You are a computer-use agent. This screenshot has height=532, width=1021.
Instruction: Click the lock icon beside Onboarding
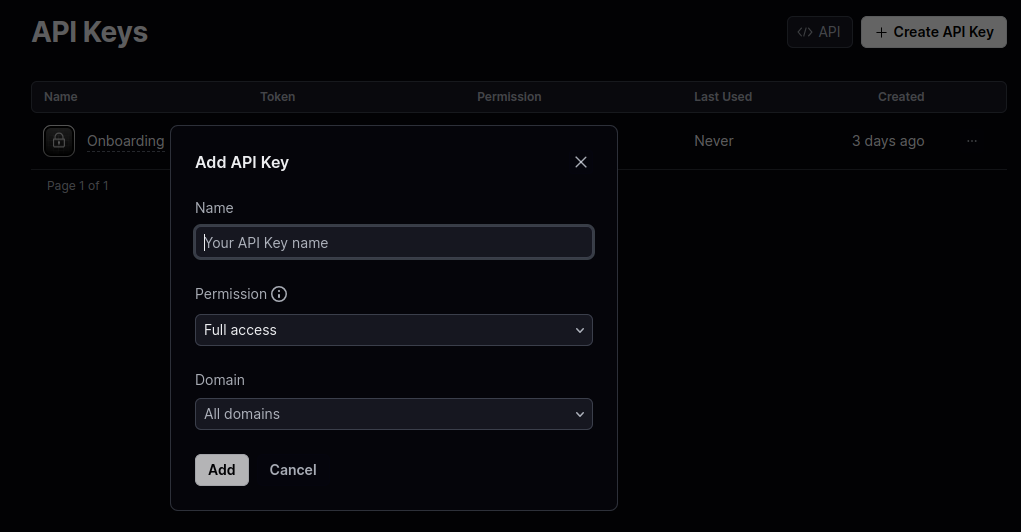tap(59, 141)
